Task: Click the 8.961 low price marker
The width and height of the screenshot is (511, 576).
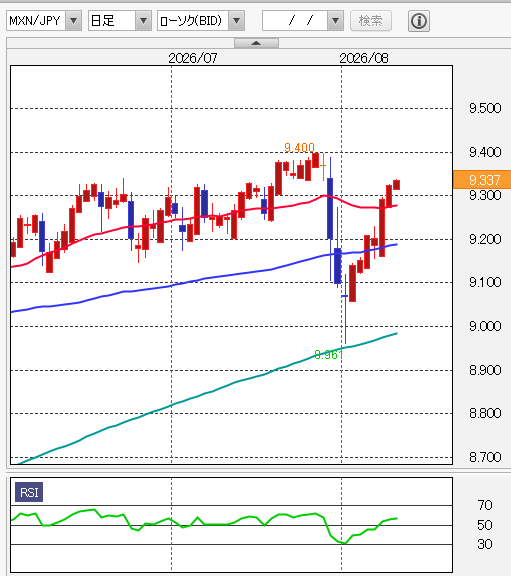Action: pos(328,354)
